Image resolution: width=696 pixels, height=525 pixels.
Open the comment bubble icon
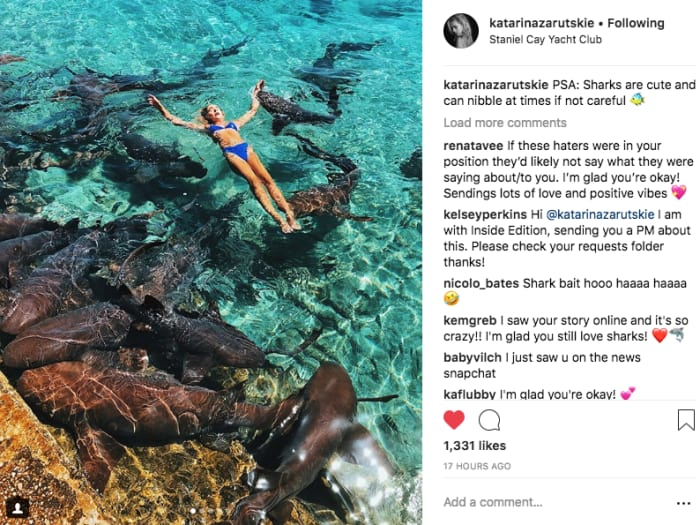tap(489, 420)
